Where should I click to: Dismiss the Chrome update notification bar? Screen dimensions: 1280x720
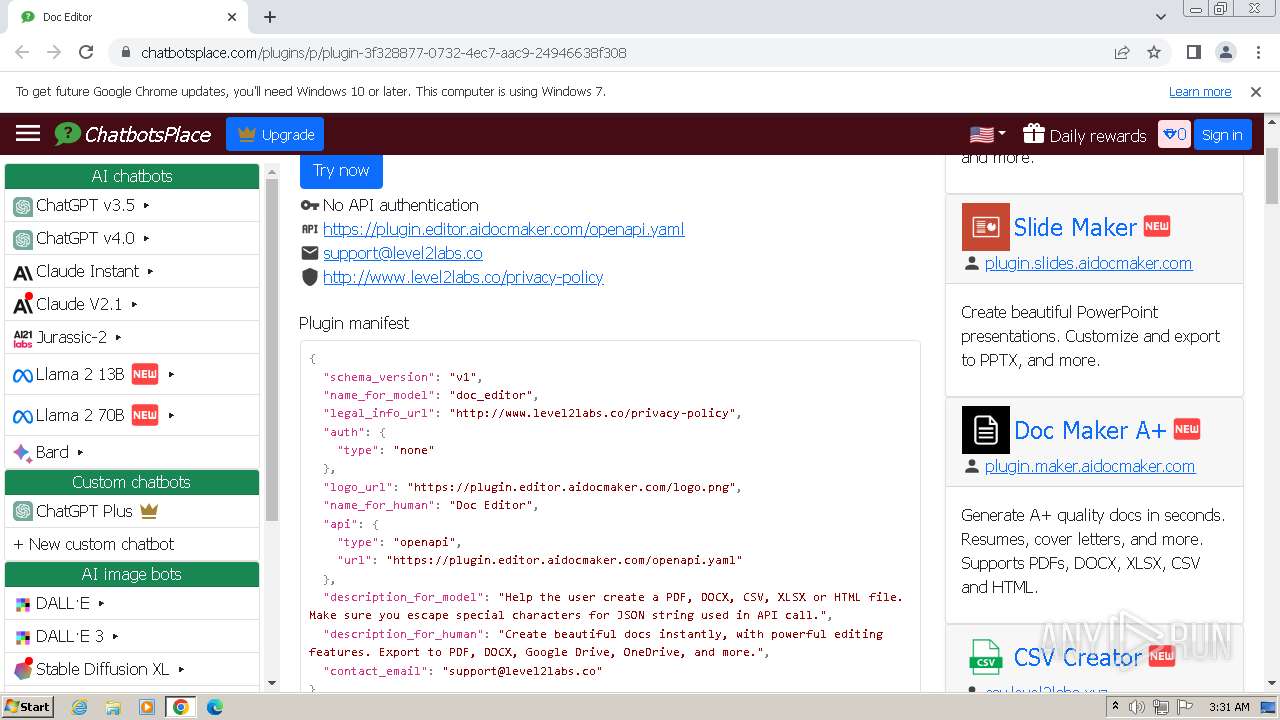click(x=1256, y=91)
